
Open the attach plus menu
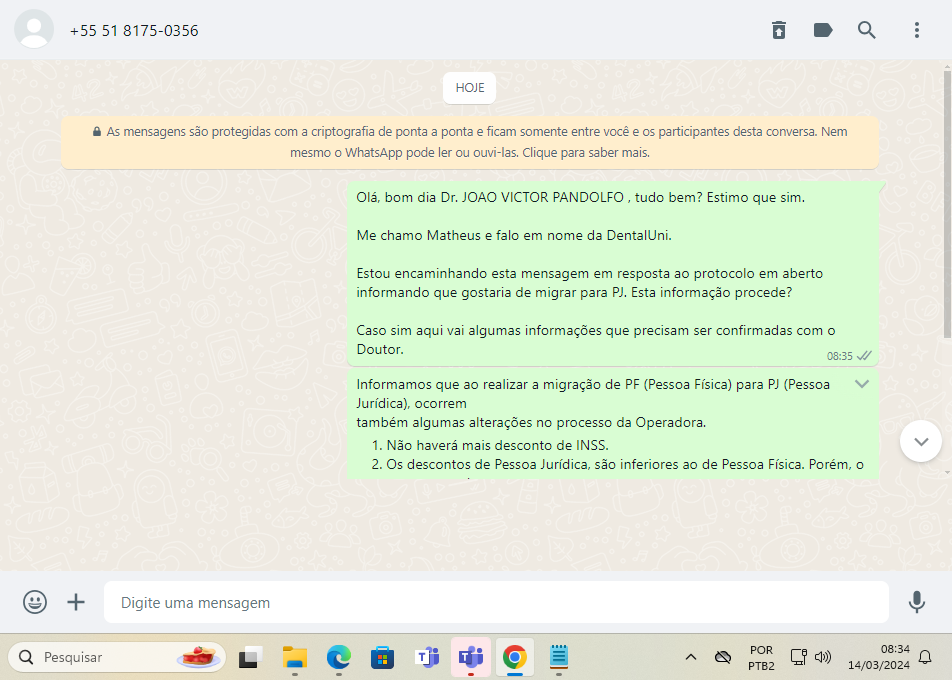click(x=76, y=602)
